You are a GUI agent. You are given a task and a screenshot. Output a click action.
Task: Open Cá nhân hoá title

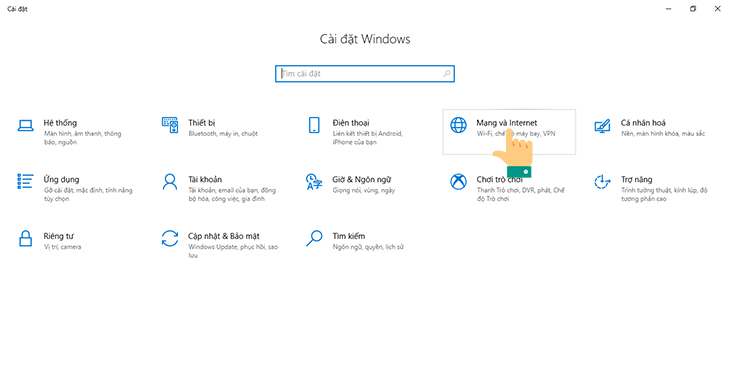[643, 123]
